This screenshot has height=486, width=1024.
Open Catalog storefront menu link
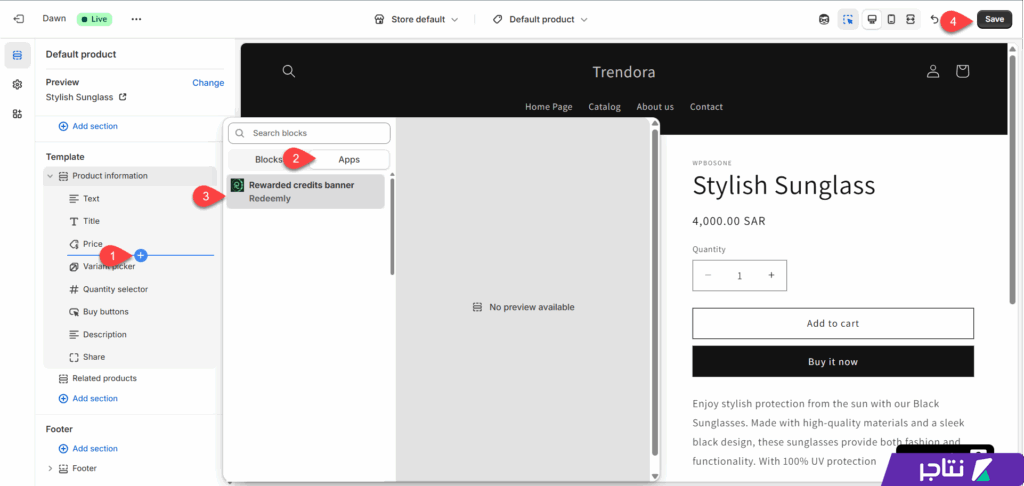tap(604, 106)
